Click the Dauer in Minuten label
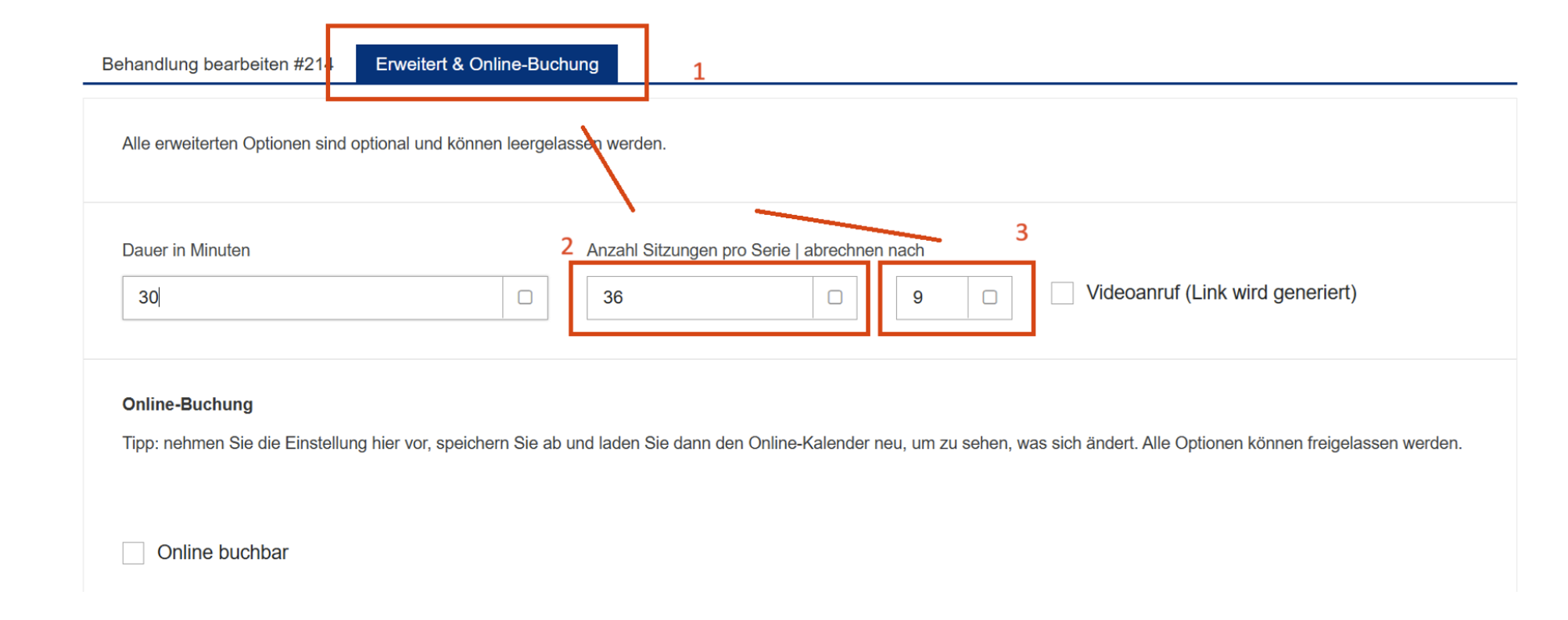Image resolution: width=1568 pixels, height=620 pixels. [186, 250]
